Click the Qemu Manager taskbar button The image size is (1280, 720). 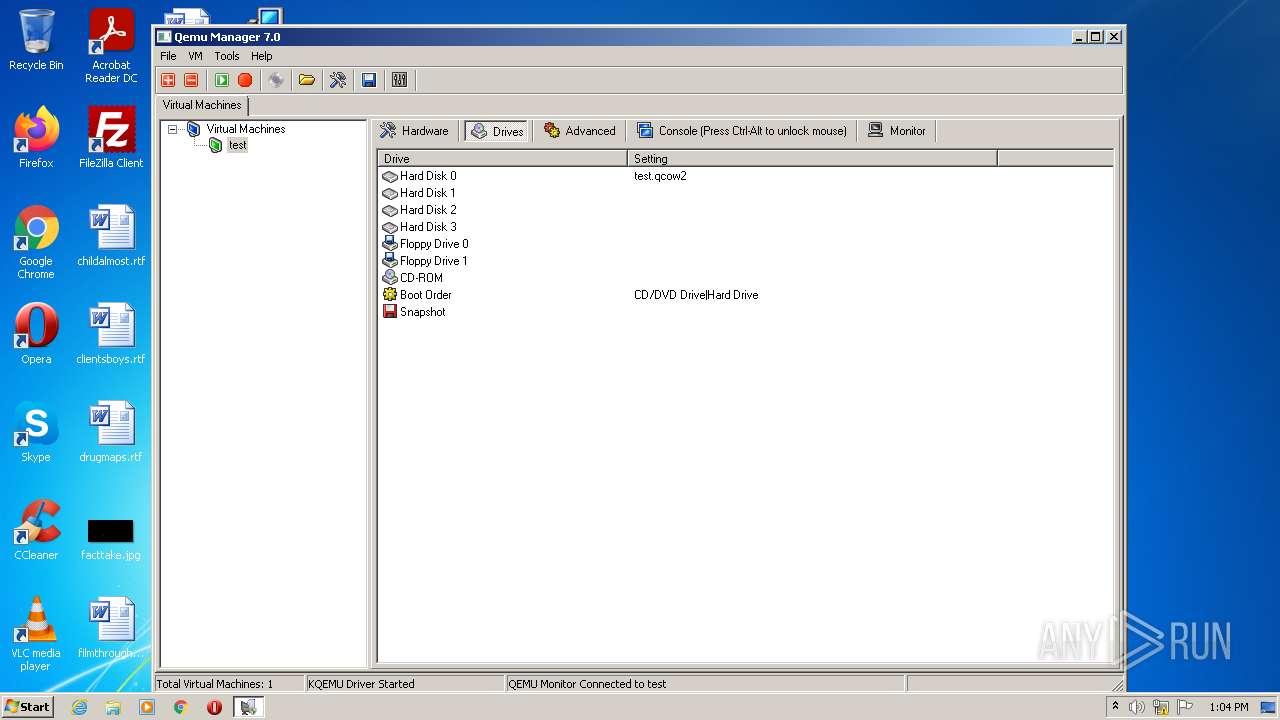point(248,707)
